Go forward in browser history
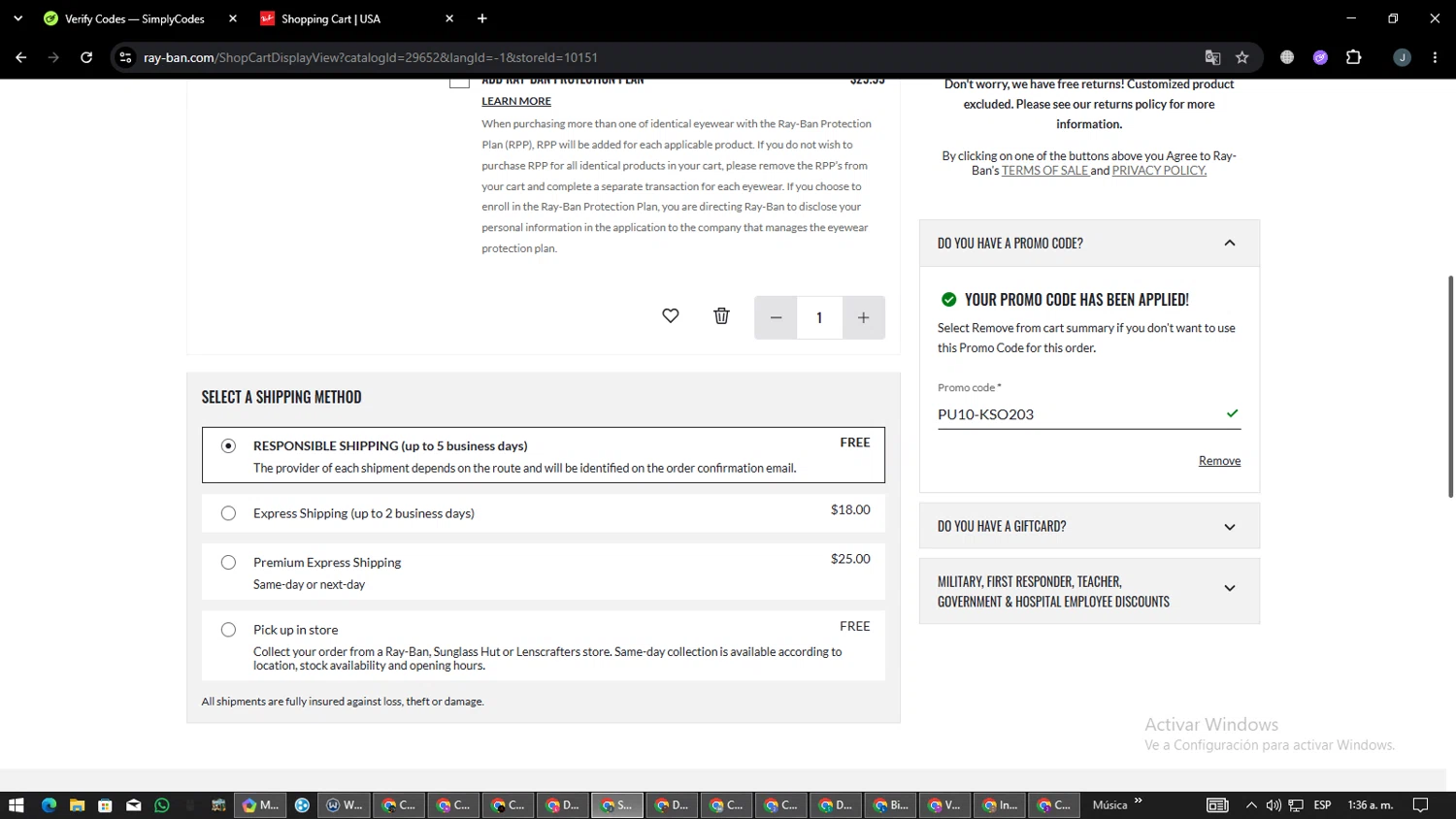 coord(53,57)
